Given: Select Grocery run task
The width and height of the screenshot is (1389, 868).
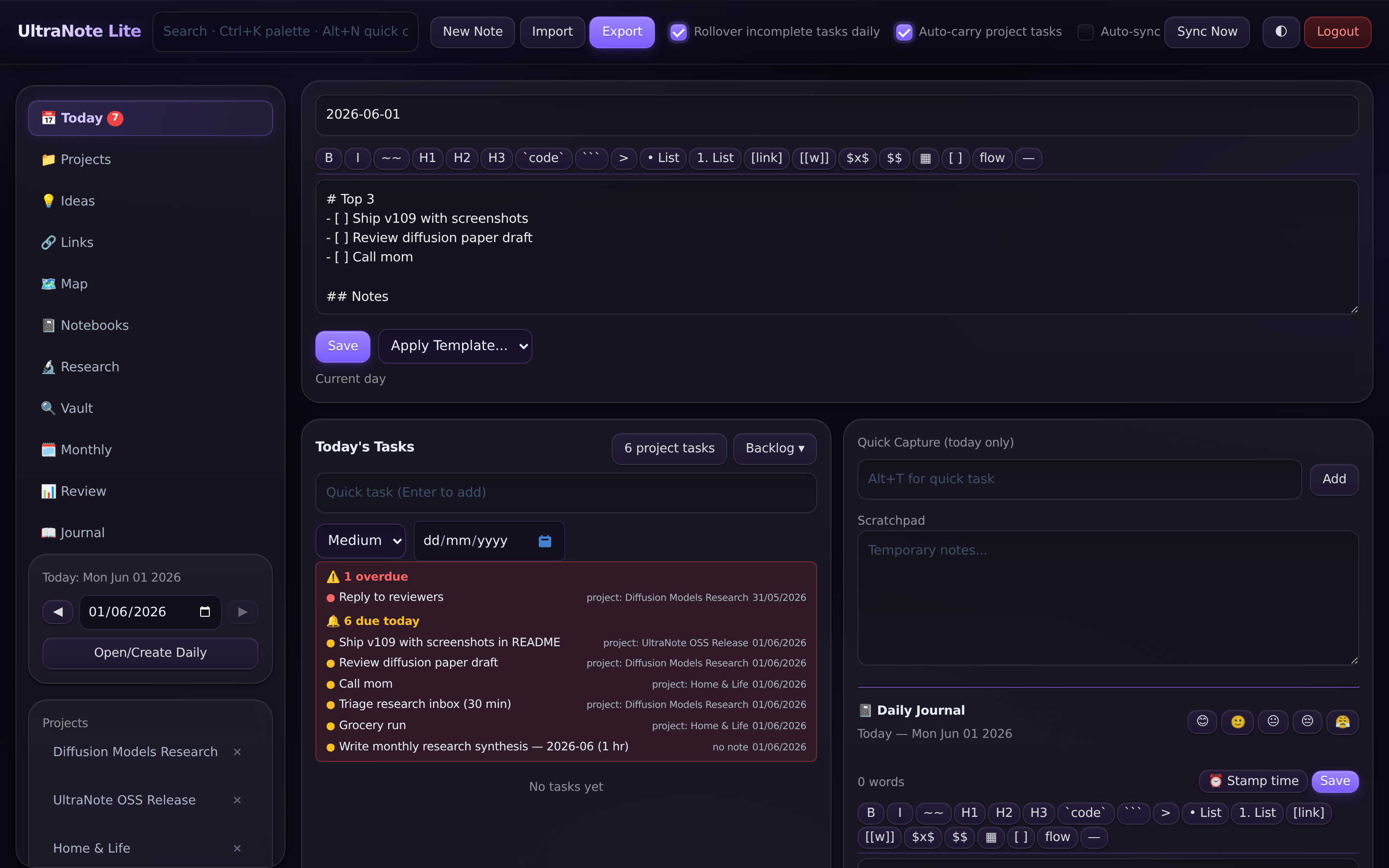Looking at the screenshot, I should point(566,726).
